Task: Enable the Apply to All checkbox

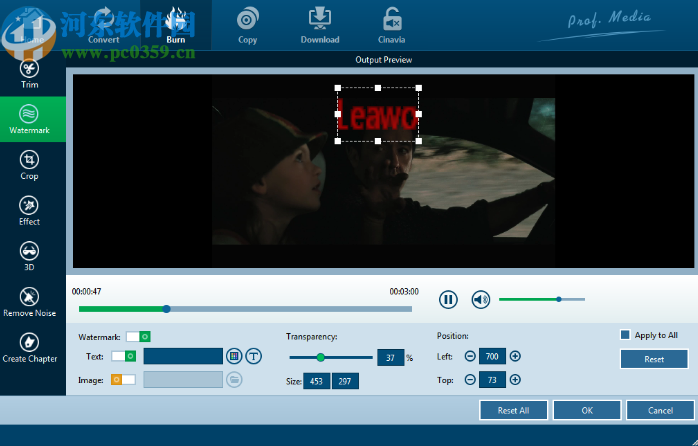Action: [x=625, y=335]
